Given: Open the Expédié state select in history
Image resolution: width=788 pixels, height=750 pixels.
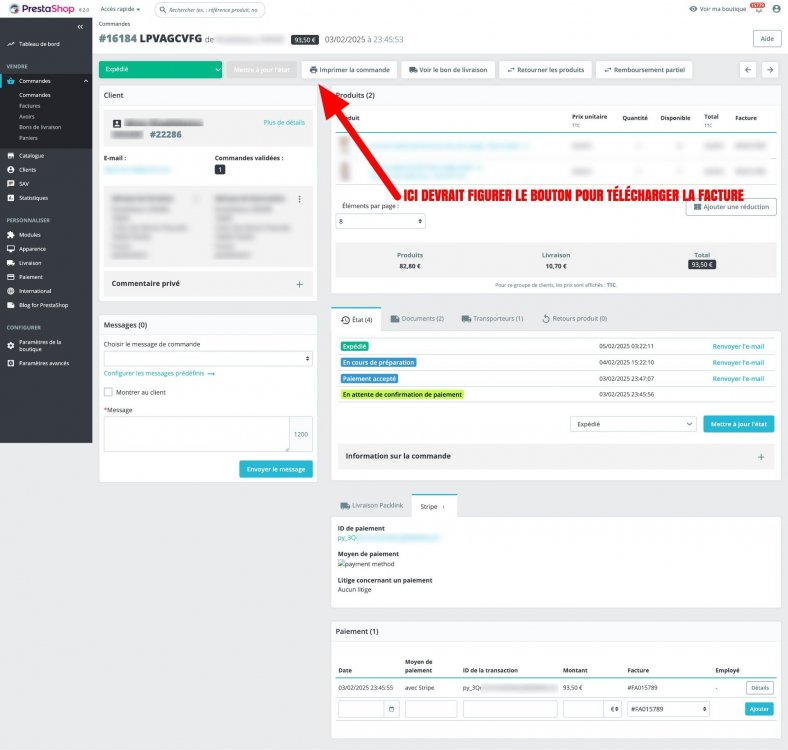Looking at the screenshot, I should tap(633, 424).
